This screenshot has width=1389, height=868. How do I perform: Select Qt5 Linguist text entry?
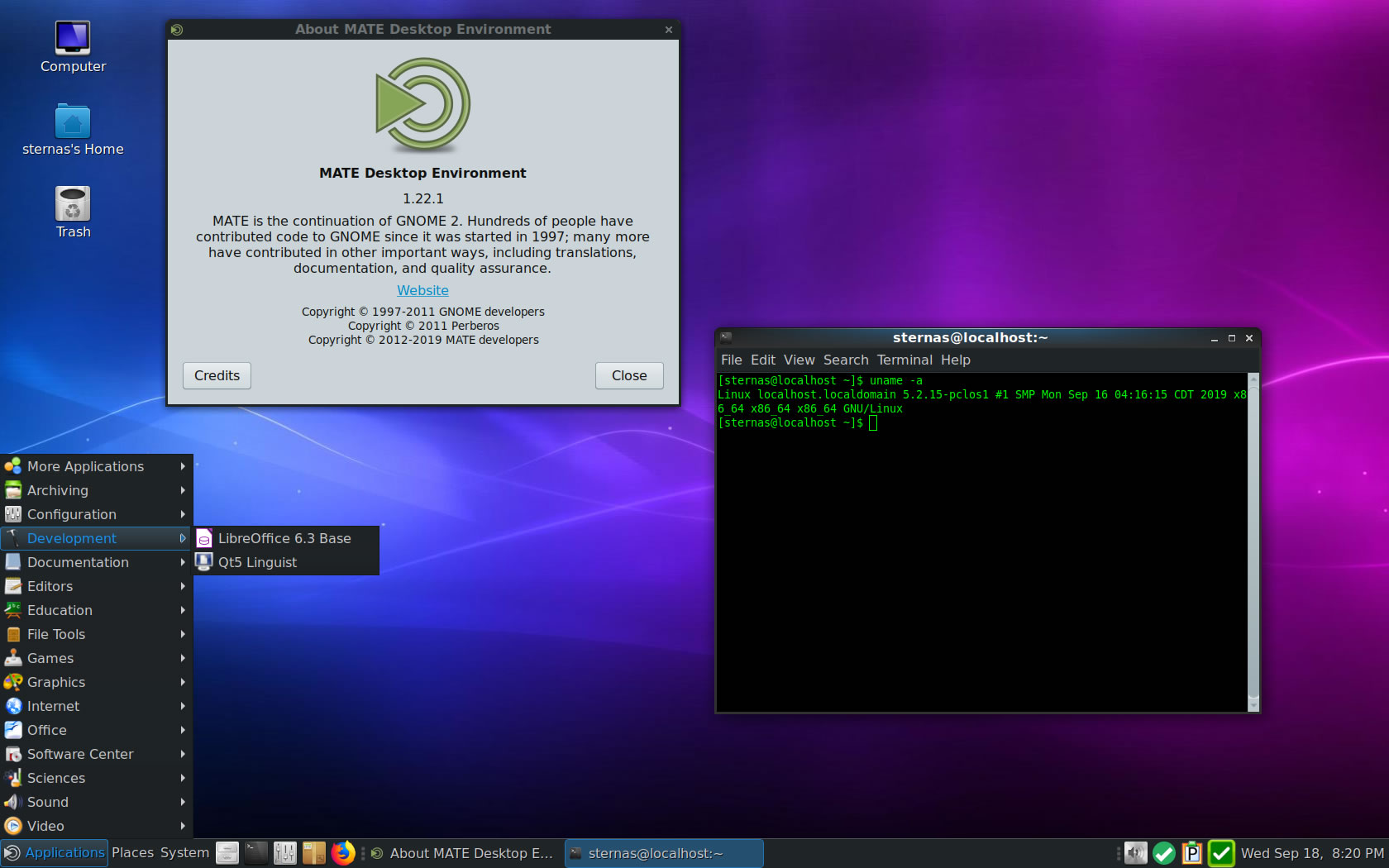(257, 562)
